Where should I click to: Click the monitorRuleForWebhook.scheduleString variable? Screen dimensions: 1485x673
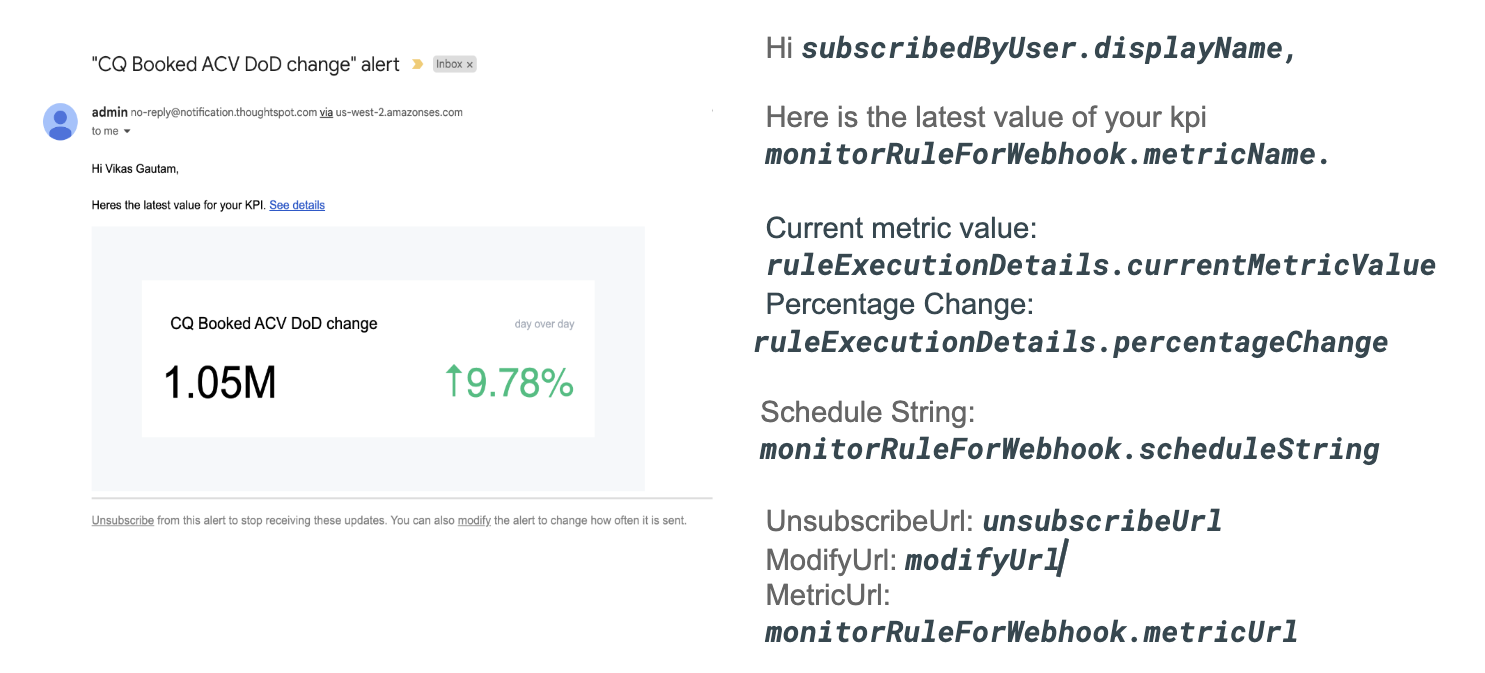[1070, 449]
